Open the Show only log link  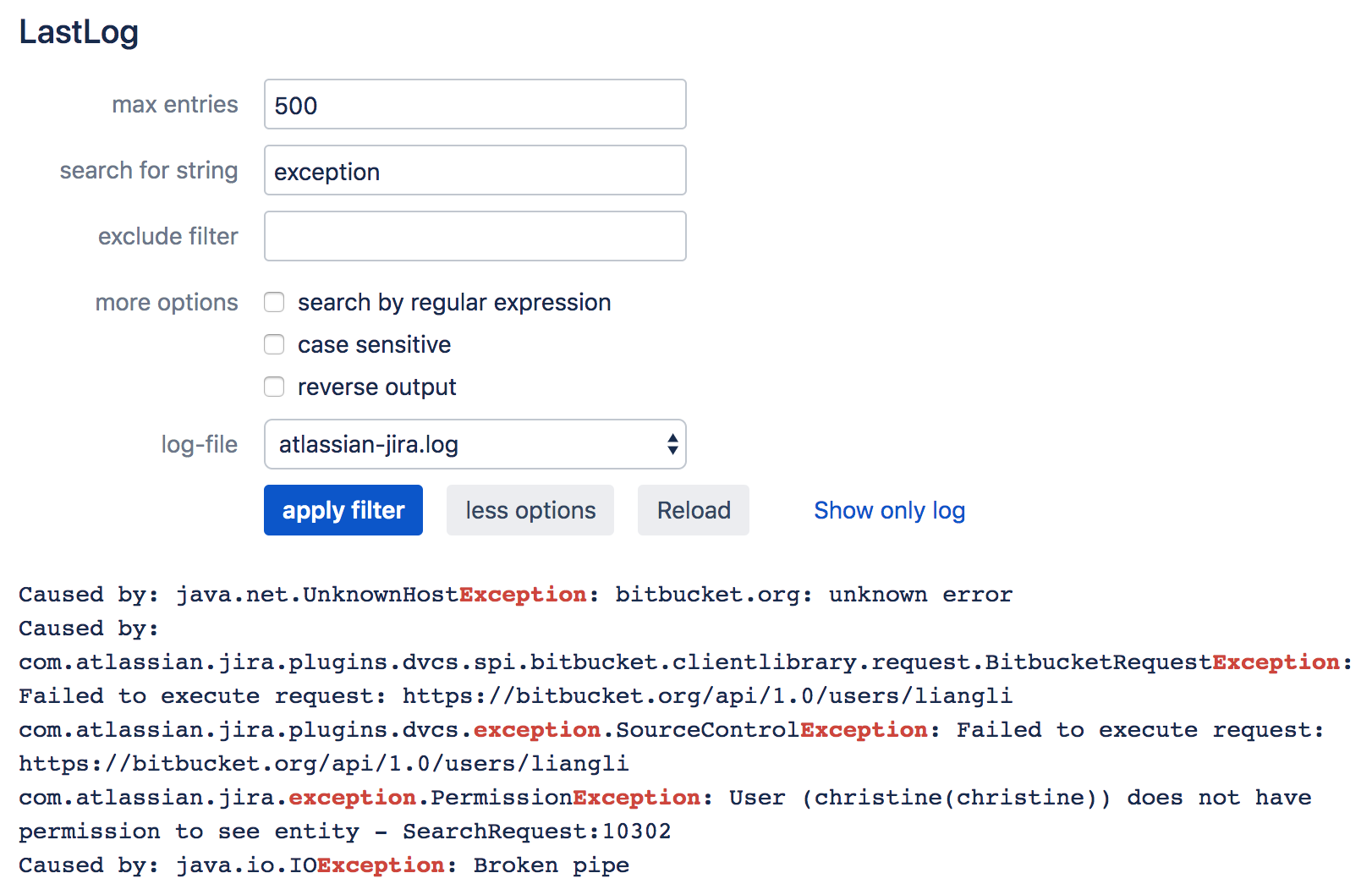[x=889, y=510]
